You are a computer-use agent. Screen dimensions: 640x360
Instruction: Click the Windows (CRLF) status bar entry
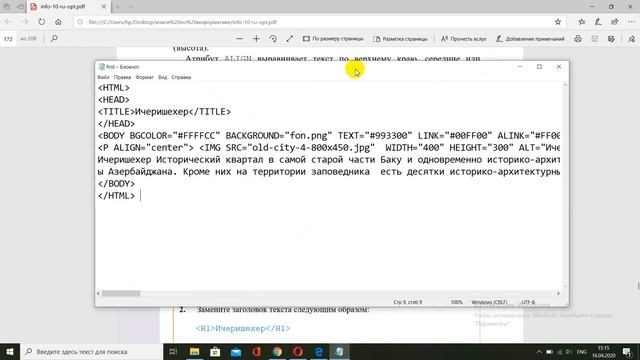(x=489, y=302)
